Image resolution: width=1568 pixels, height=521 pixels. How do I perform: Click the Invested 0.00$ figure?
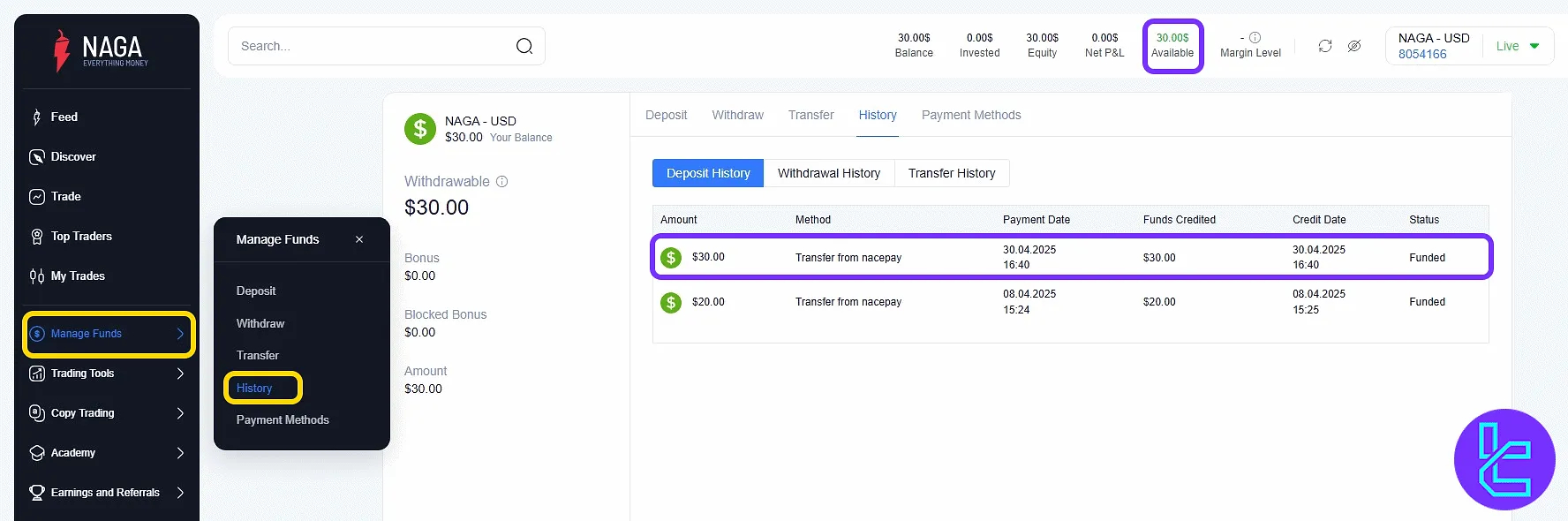(979, 38)
